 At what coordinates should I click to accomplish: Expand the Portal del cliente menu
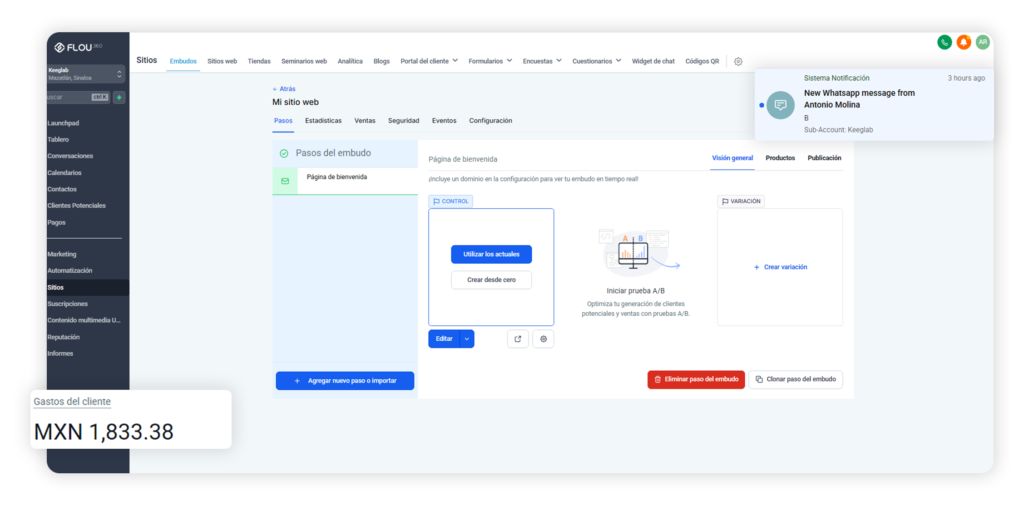[429, 61]
